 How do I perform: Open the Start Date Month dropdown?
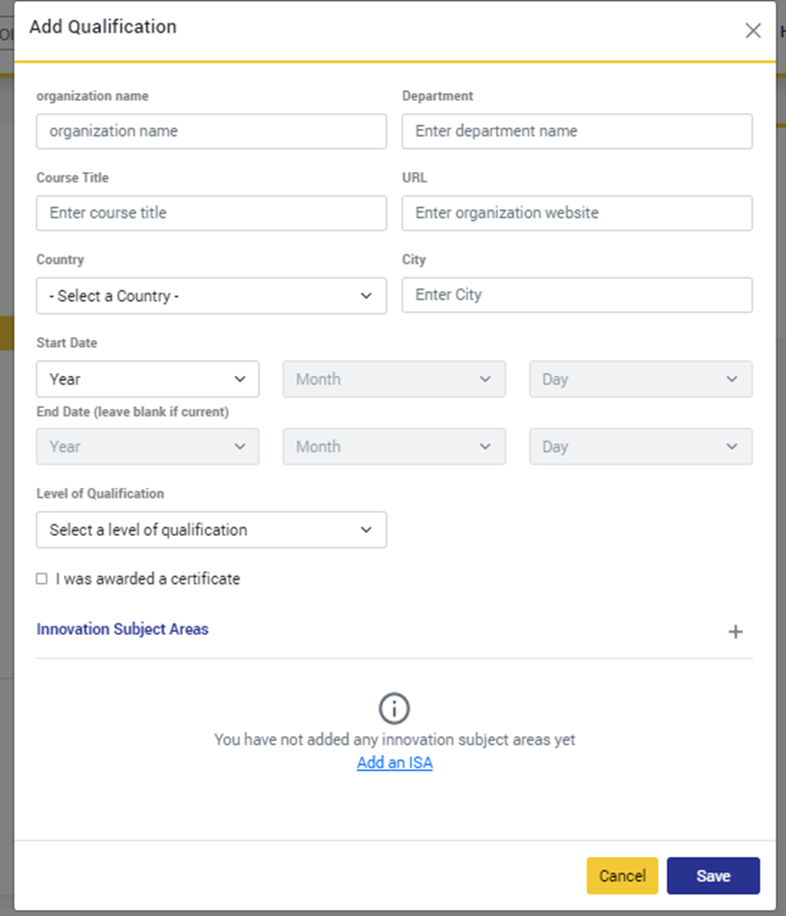coord(394,379)
